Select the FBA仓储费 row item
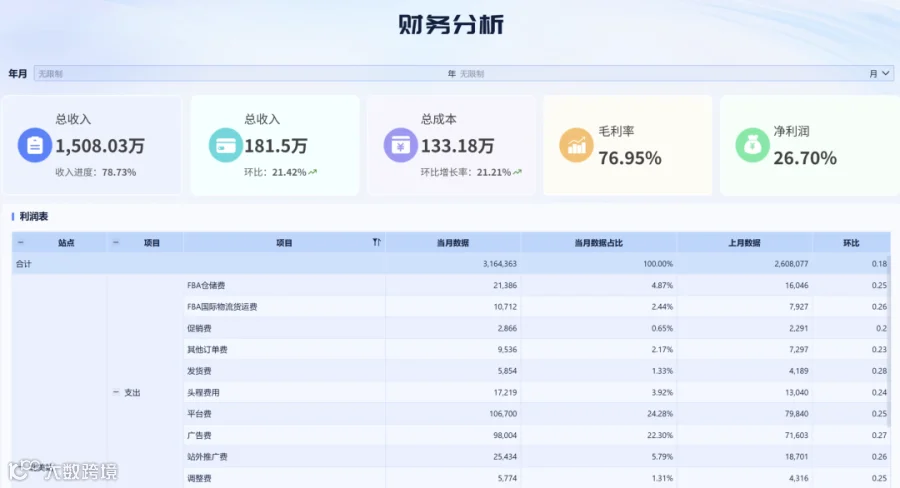Screen dimensions: 900x488 pyautogui.click(x=206, y=285)
